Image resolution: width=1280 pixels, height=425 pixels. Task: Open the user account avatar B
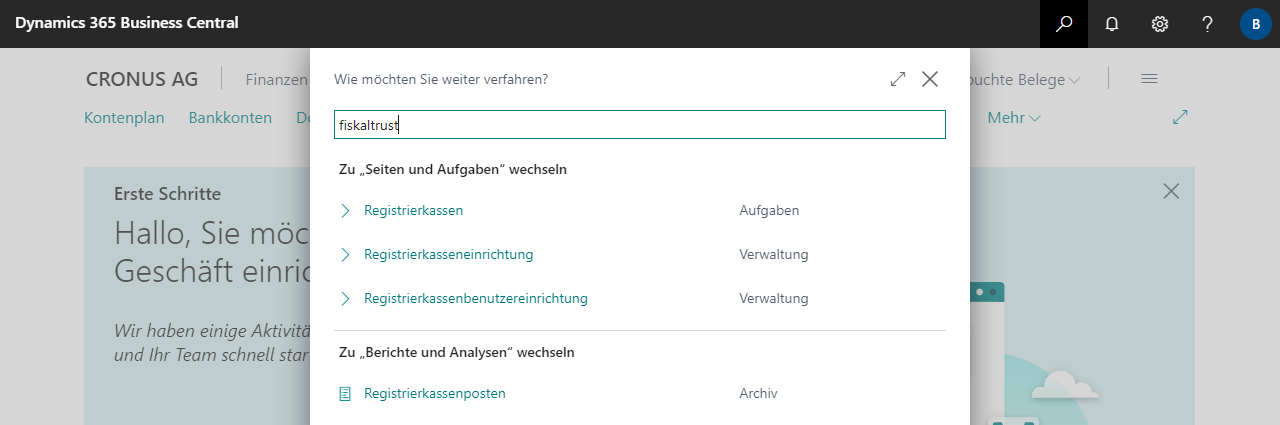click(1255, 24)
